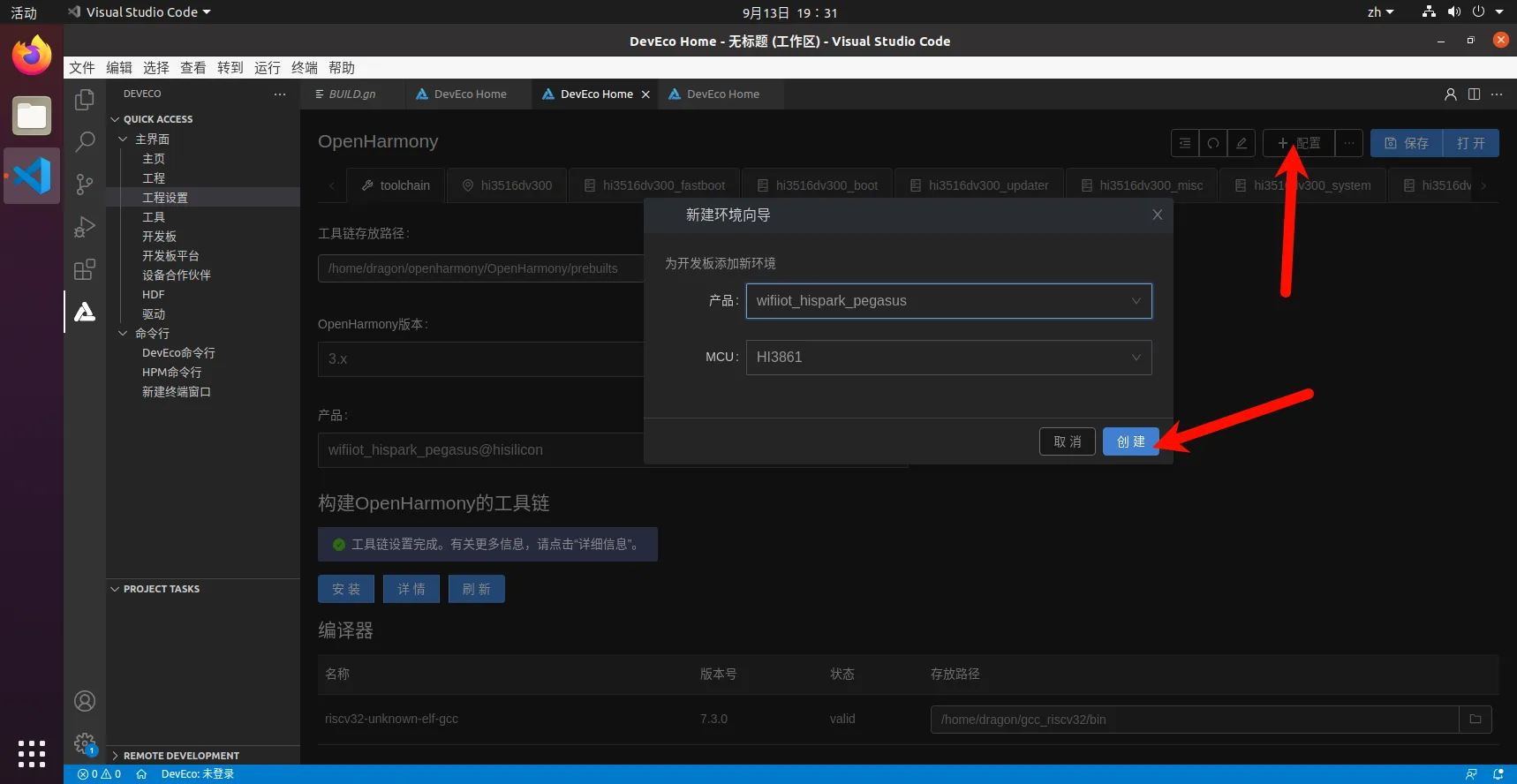This screenshot has height=784, width=1517.
Task: Open the Search view icon
Action: (85, 141)
